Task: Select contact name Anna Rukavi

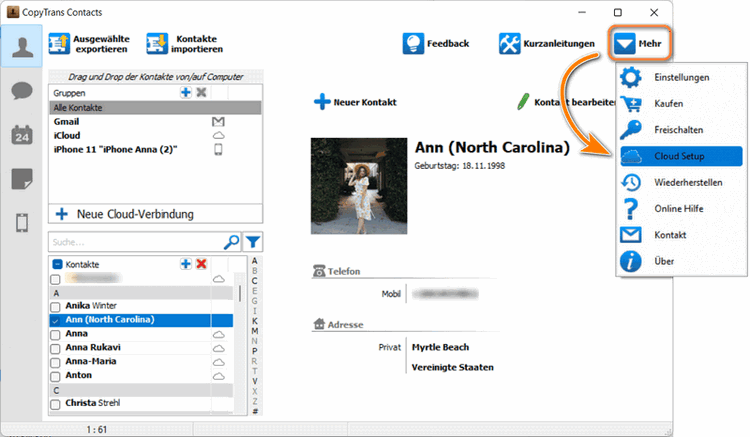Action: click(x=93, y=347)
